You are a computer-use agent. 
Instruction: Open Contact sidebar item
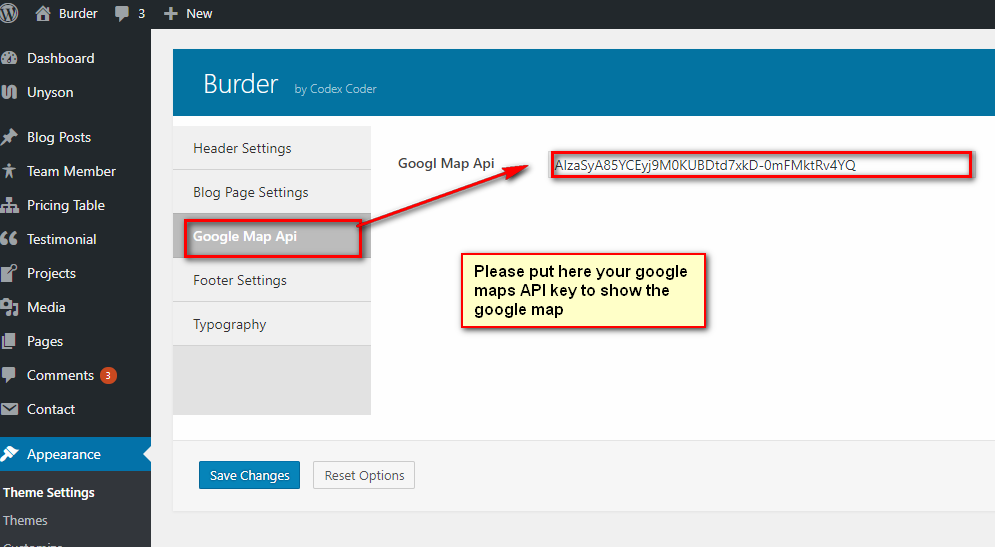click(51, 409)
